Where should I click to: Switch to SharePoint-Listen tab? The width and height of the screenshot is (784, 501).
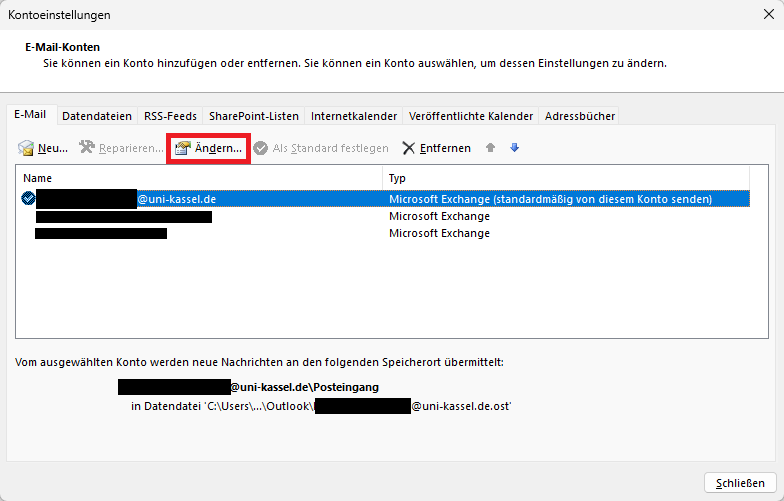(254, 116)
